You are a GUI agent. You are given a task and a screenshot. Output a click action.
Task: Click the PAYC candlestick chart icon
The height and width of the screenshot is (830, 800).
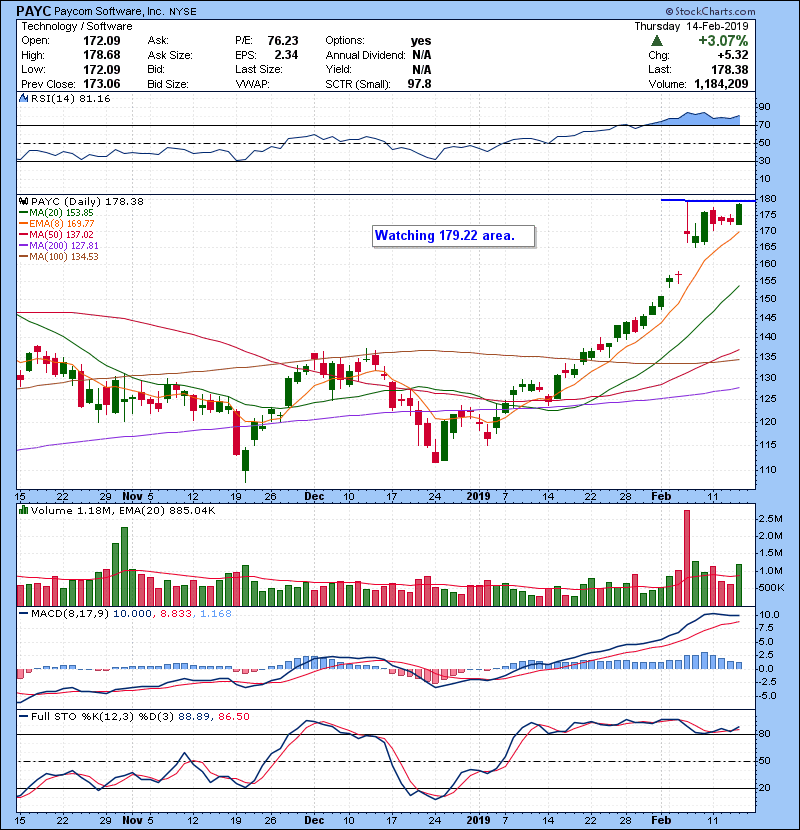point(23,201)
